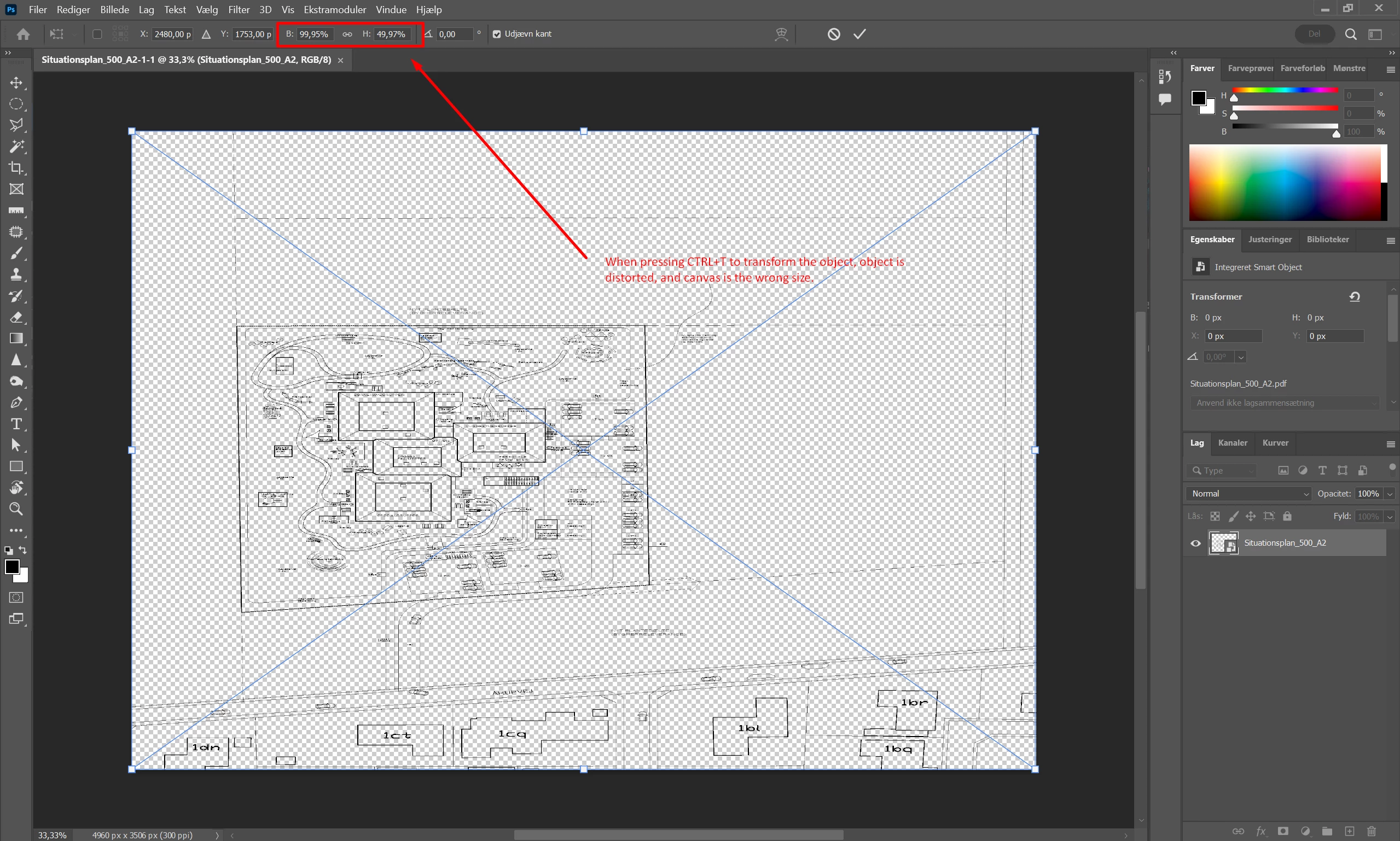Toggle the reference point location checkbox
The width and height of the screenshot is (1400, 841).
click(97, 34)
